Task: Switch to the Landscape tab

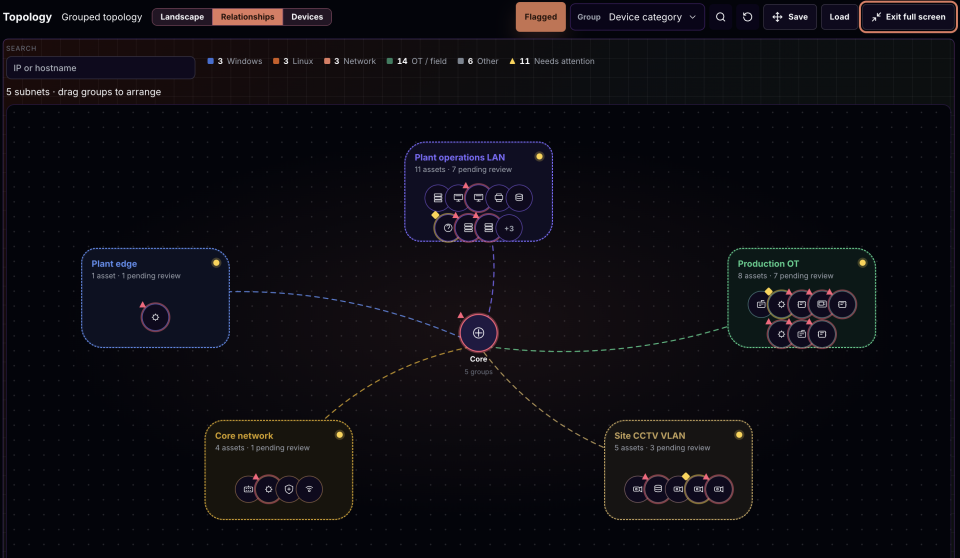Action: 182,17
